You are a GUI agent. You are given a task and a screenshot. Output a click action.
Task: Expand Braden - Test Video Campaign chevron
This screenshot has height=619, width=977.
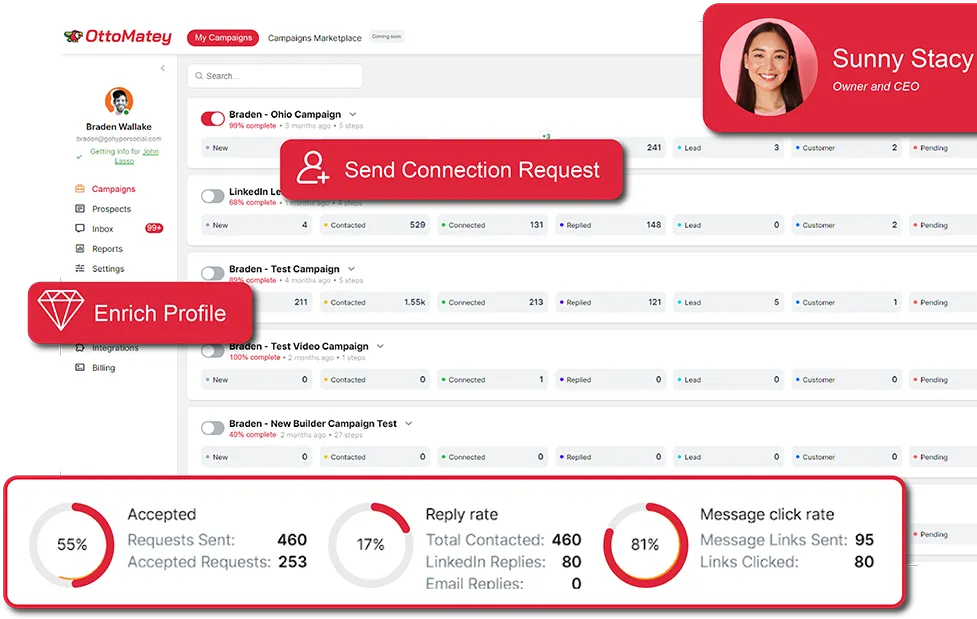(380, 346)
